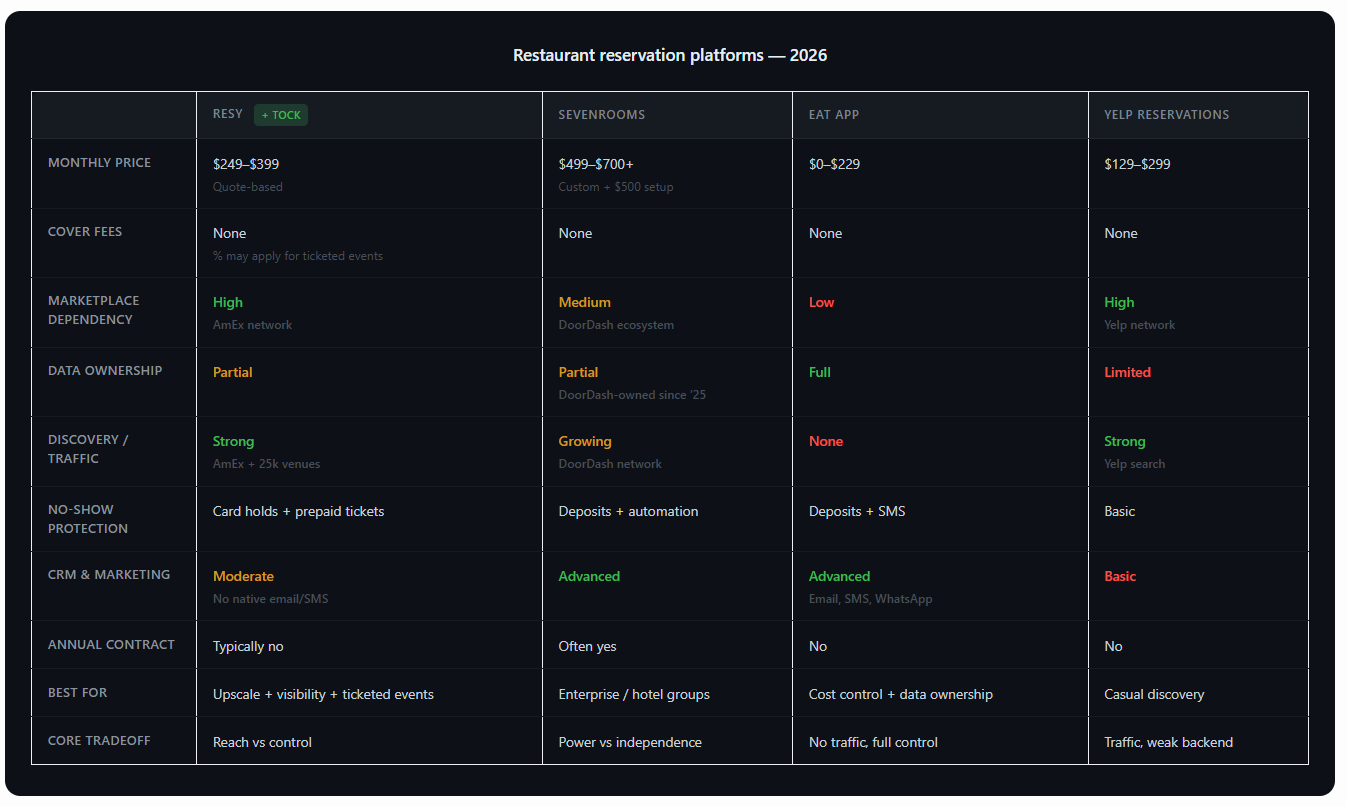The width and height of the screenshot is (1347, 807).
Task: Click 'Moderate' CRM rating for Resy
Action: [243, 576]
